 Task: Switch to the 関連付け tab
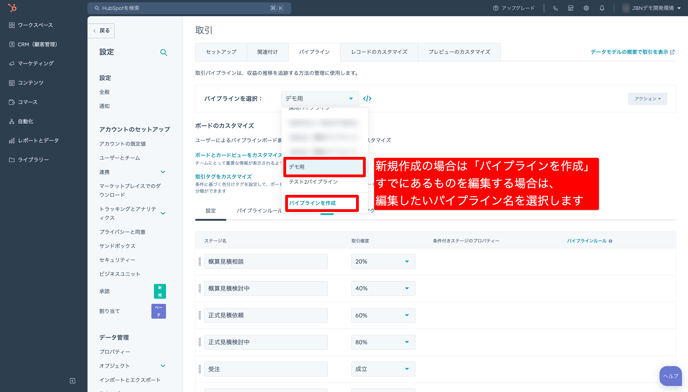tap(267, 52)
